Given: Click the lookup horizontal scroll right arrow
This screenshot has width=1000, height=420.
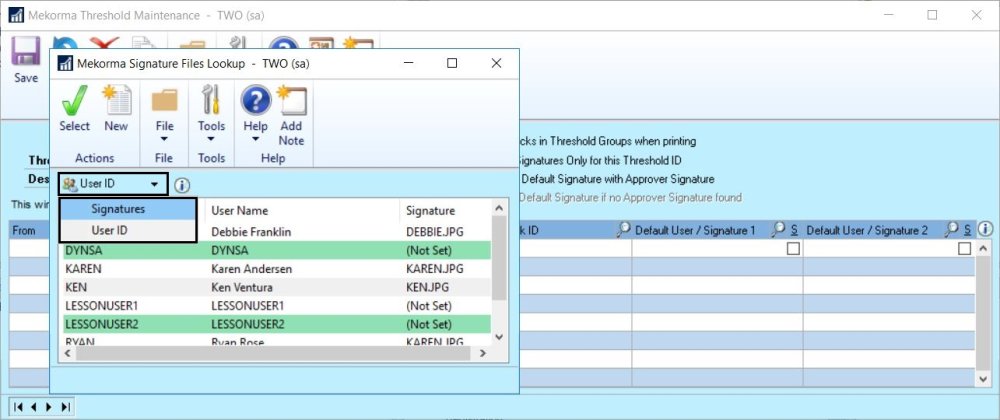Looking at the screenshot, I should pyautogui.click(x=483, y=352).
